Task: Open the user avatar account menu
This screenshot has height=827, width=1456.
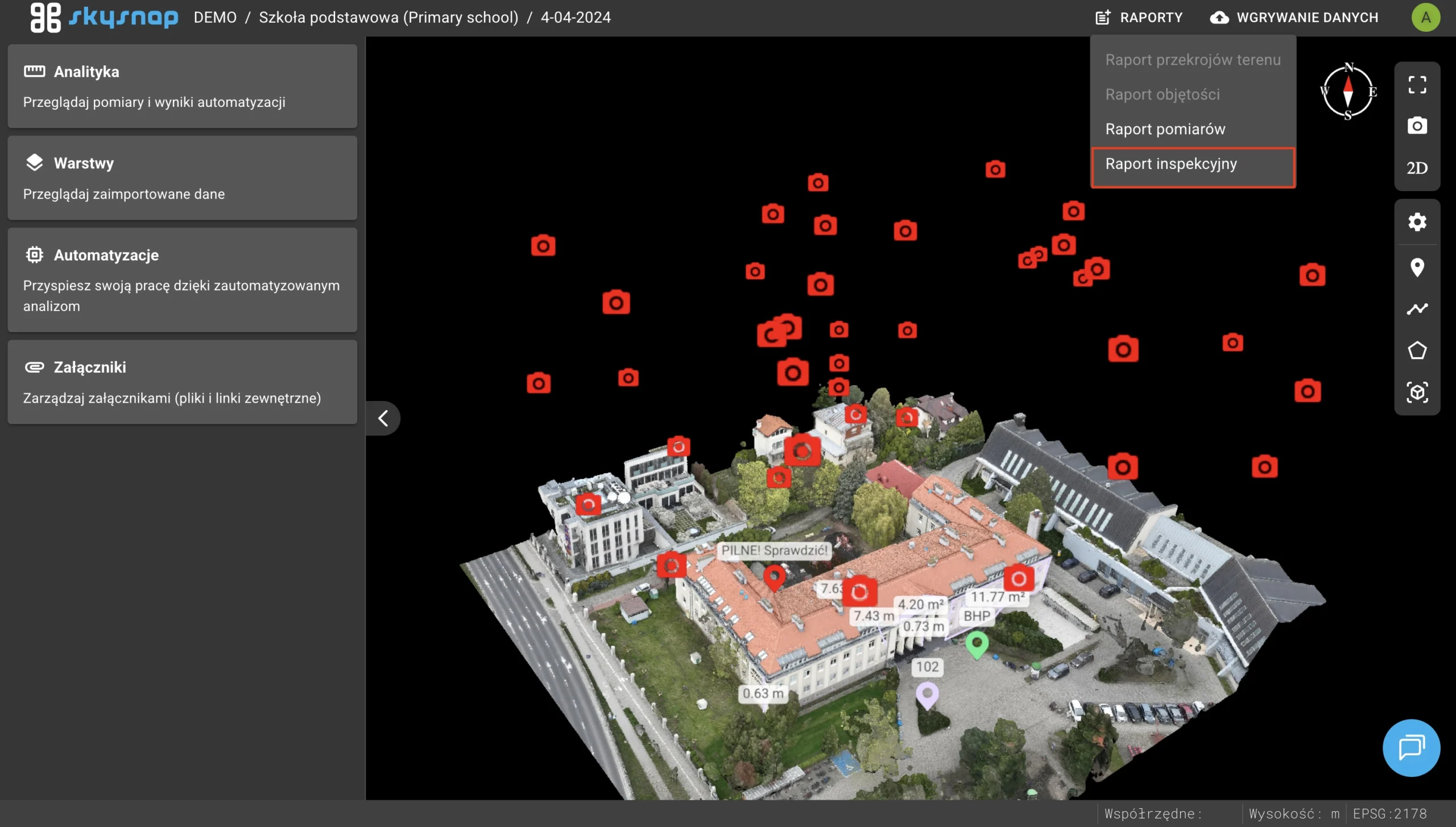Action: [1425, 17]
